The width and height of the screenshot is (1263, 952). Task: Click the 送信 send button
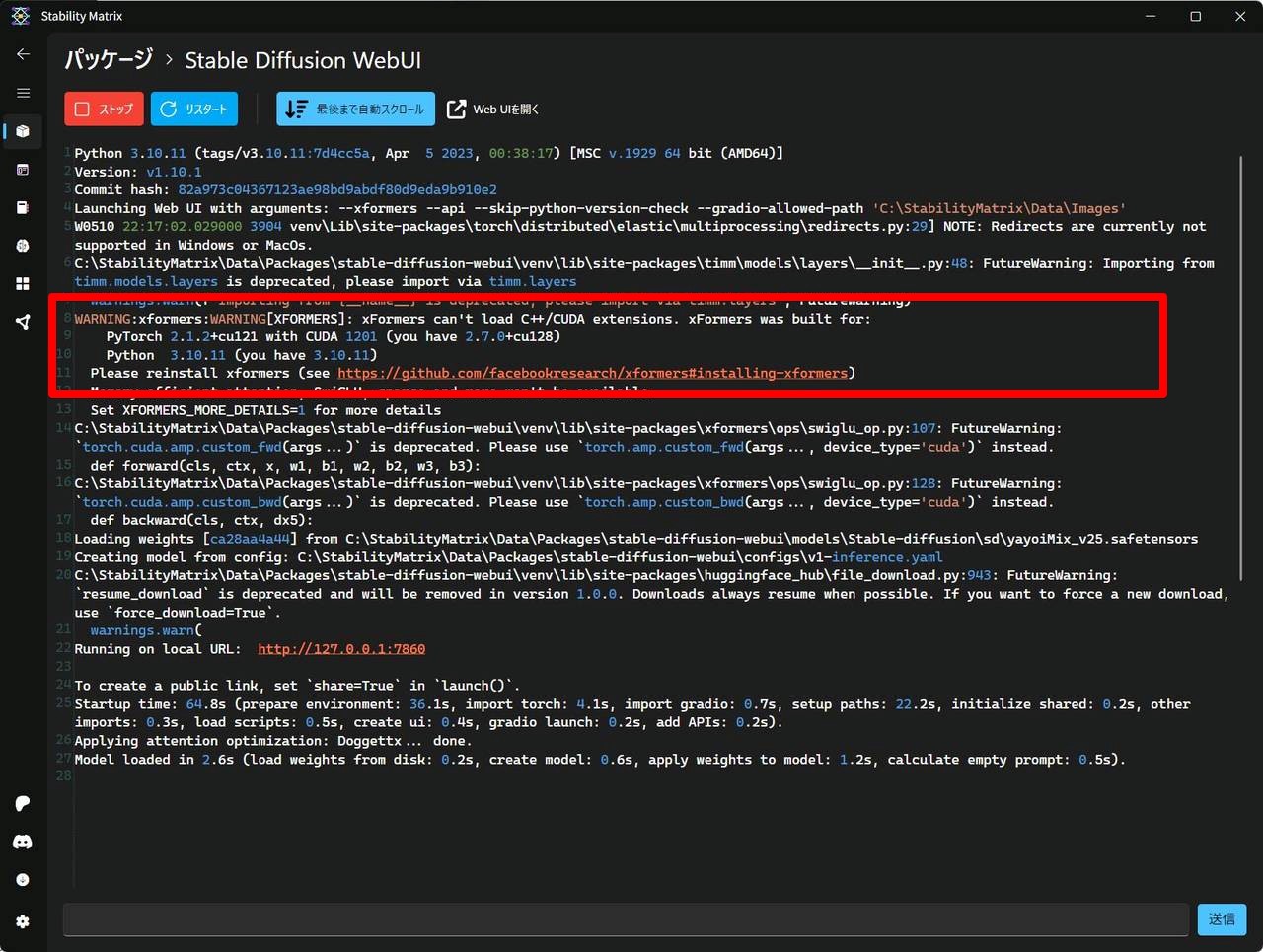(x=1222, y=919)
